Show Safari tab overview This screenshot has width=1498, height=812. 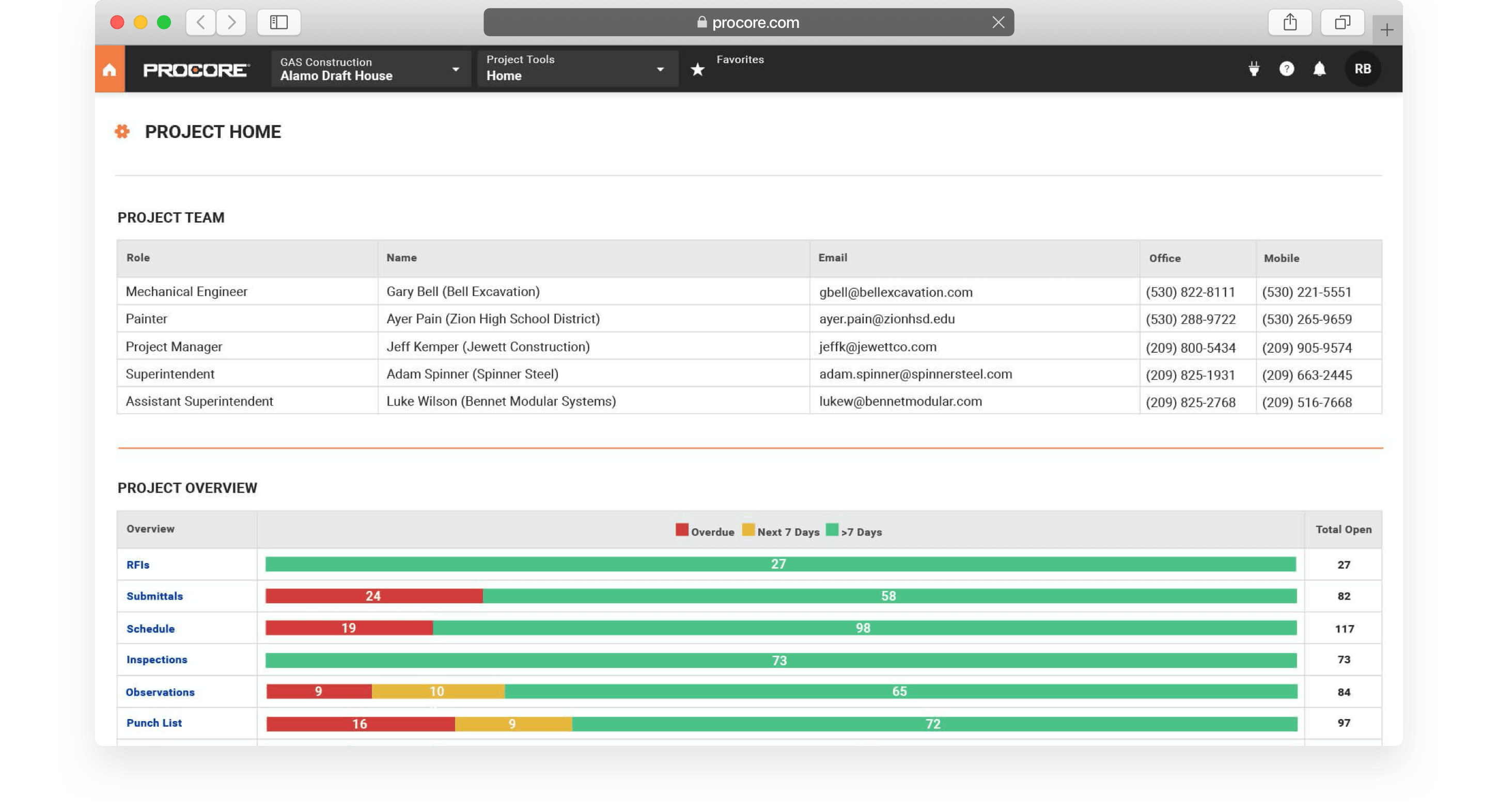pos(1342,23)
